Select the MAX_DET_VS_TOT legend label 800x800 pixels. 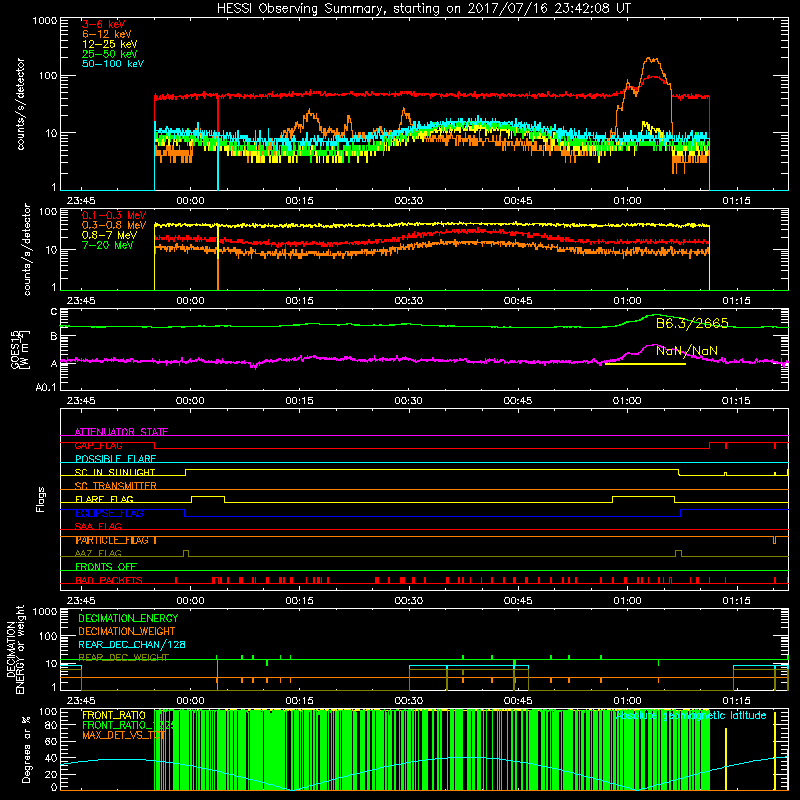pos(124,735)
